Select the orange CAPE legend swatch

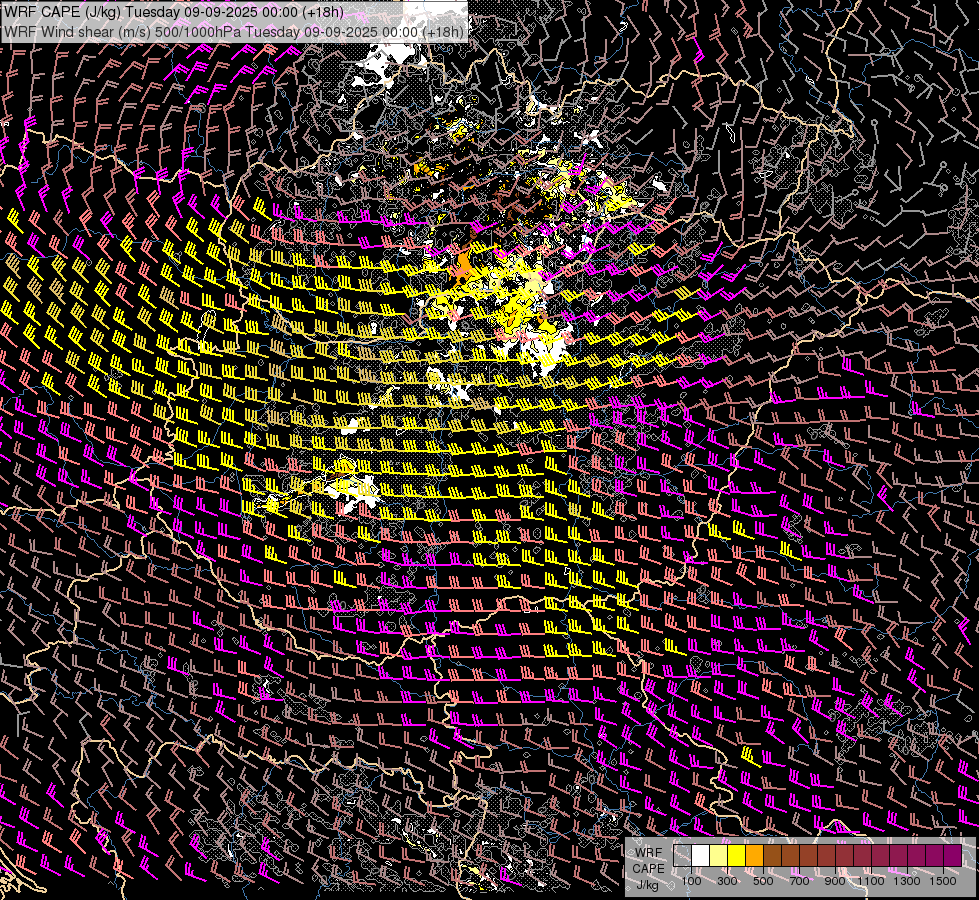[x=754, y=856]
